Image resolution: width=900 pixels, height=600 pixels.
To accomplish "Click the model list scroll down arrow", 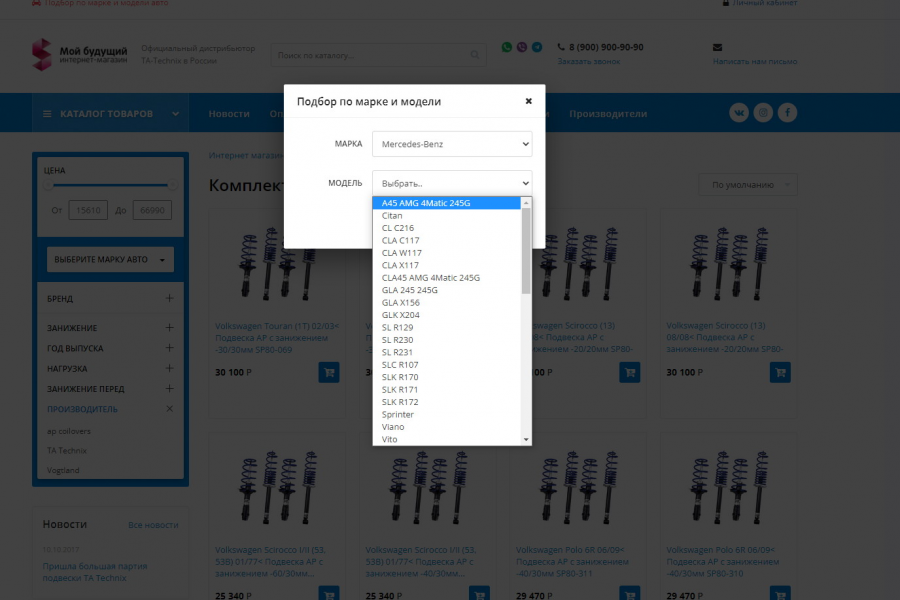I will [x=526, y=440].
